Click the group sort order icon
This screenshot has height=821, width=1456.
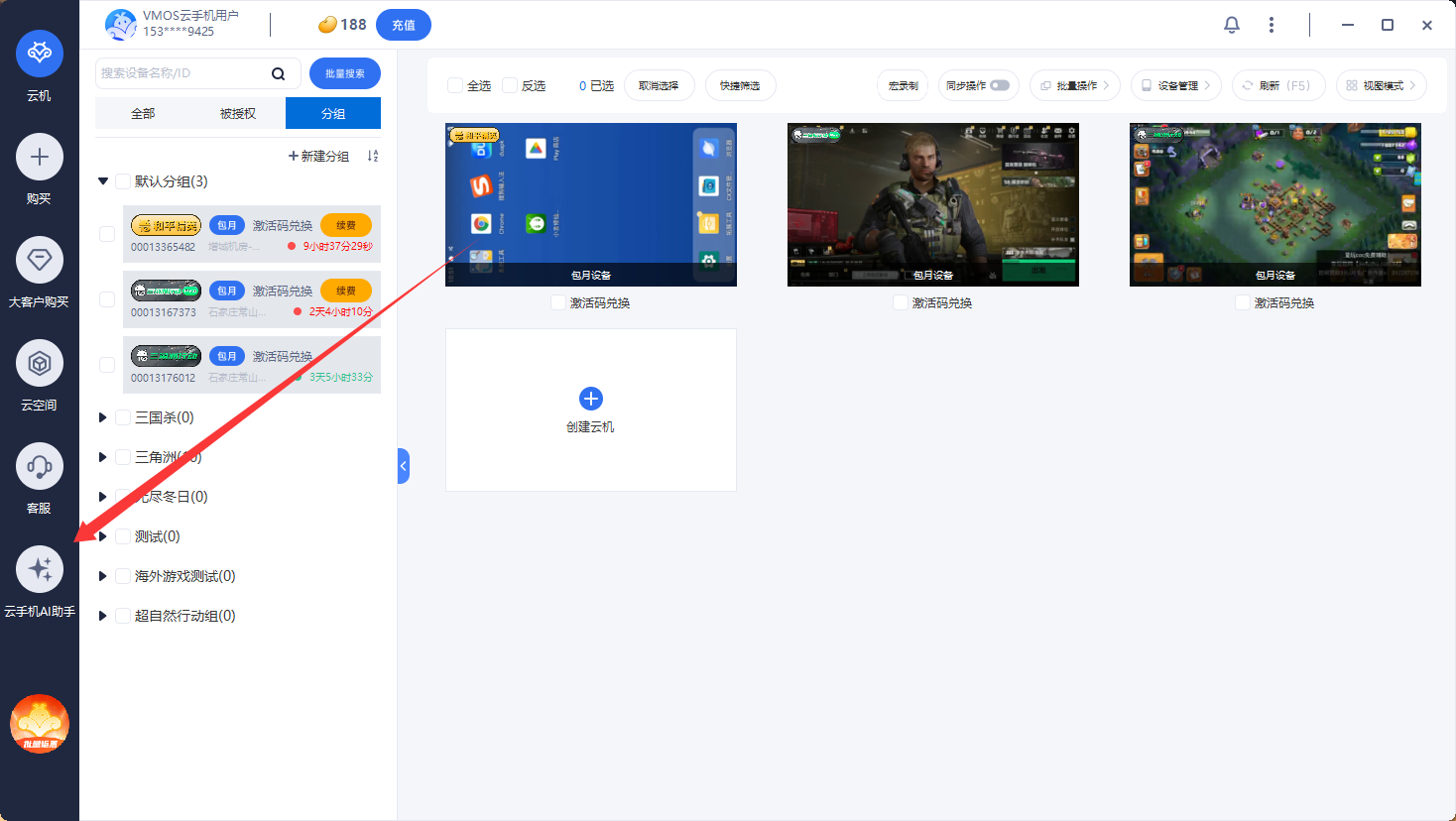point(373,156)
